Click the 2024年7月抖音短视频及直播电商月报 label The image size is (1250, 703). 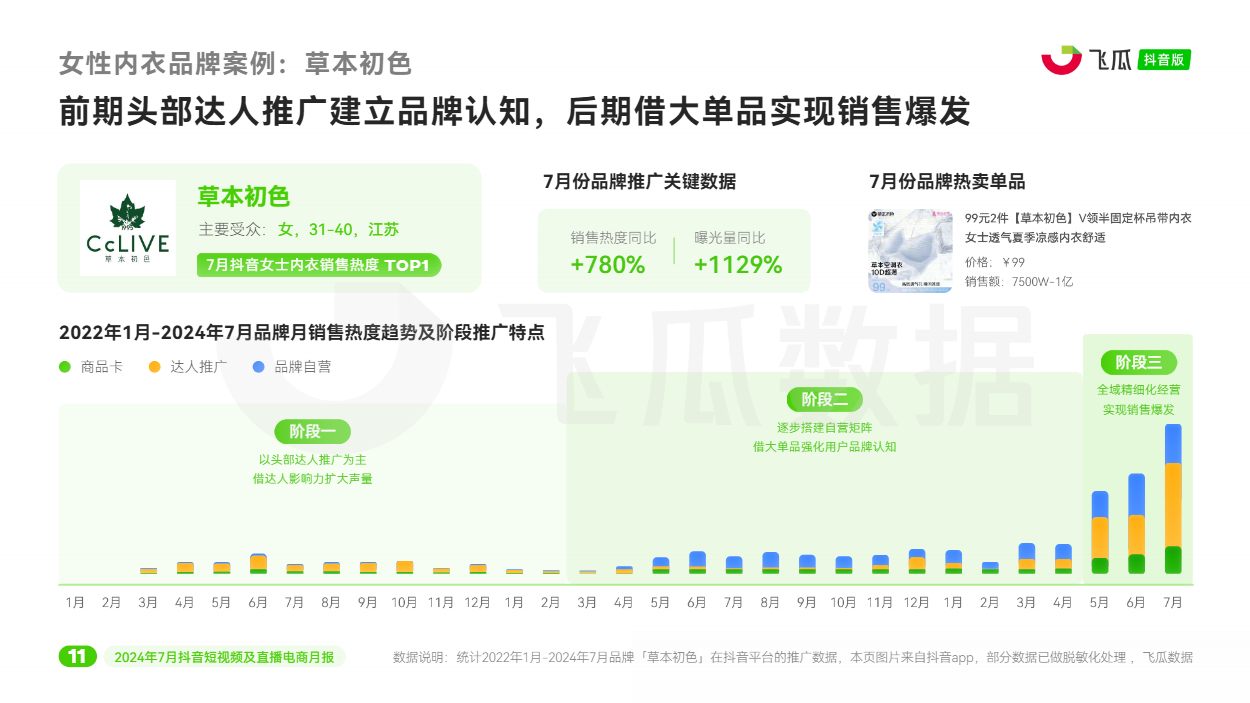click(x=224, y=657)
